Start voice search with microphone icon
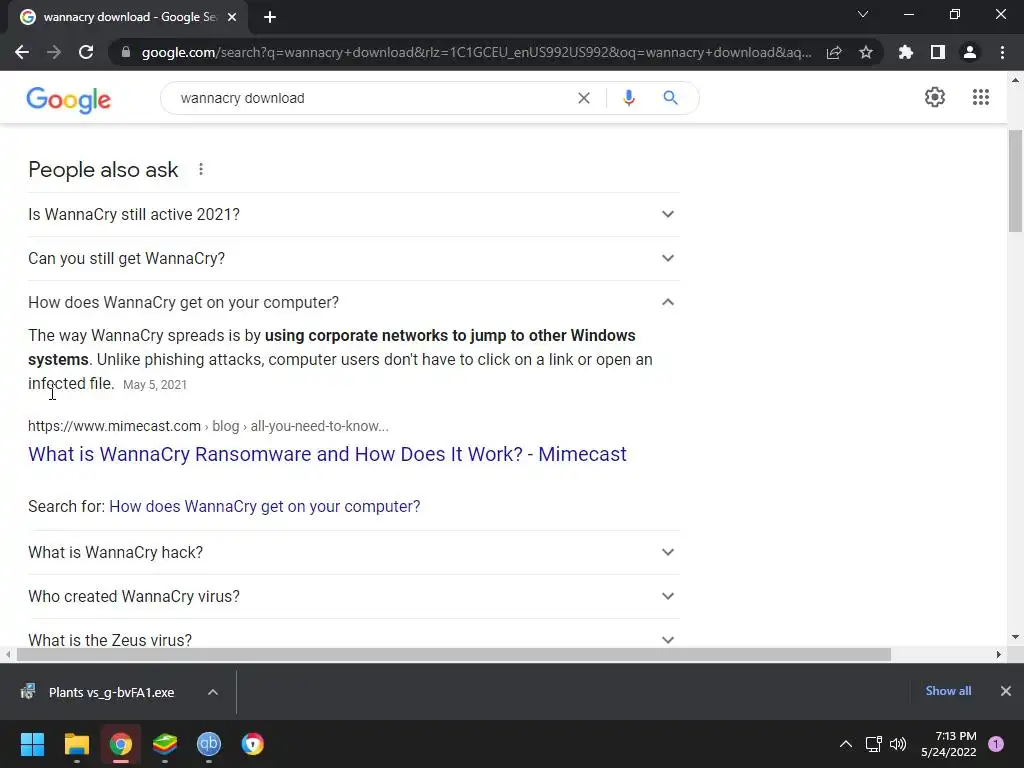 (x=629, y=98)
